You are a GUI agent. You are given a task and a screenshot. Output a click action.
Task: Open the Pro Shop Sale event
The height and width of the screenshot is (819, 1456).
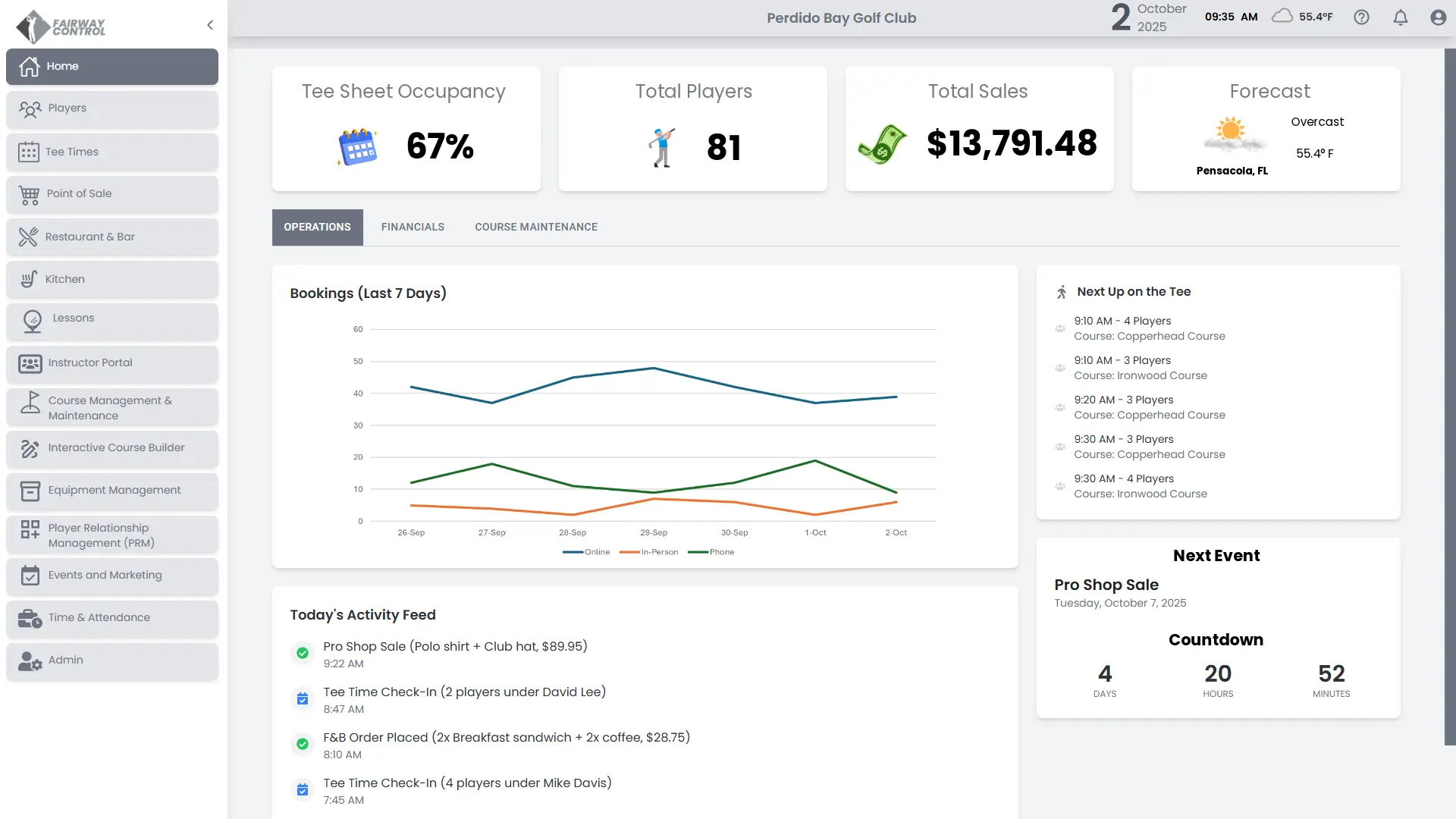click(x=1106, y=585)
